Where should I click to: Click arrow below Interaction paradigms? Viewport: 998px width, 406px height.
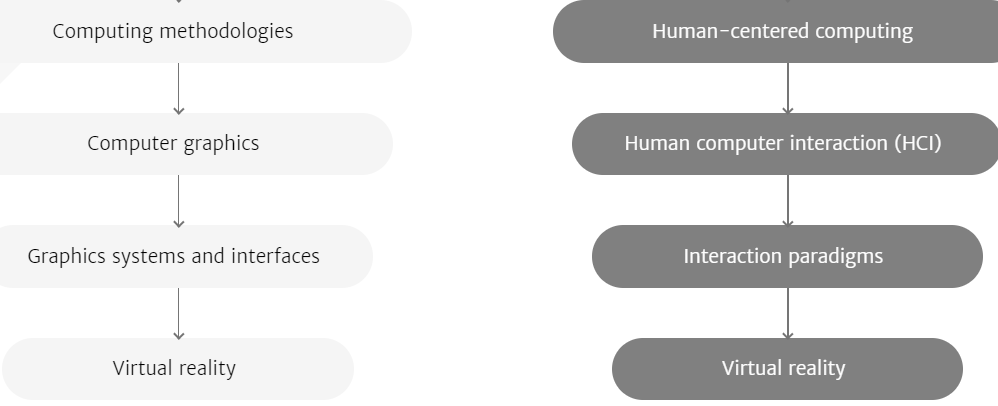[x=788, y=314]
